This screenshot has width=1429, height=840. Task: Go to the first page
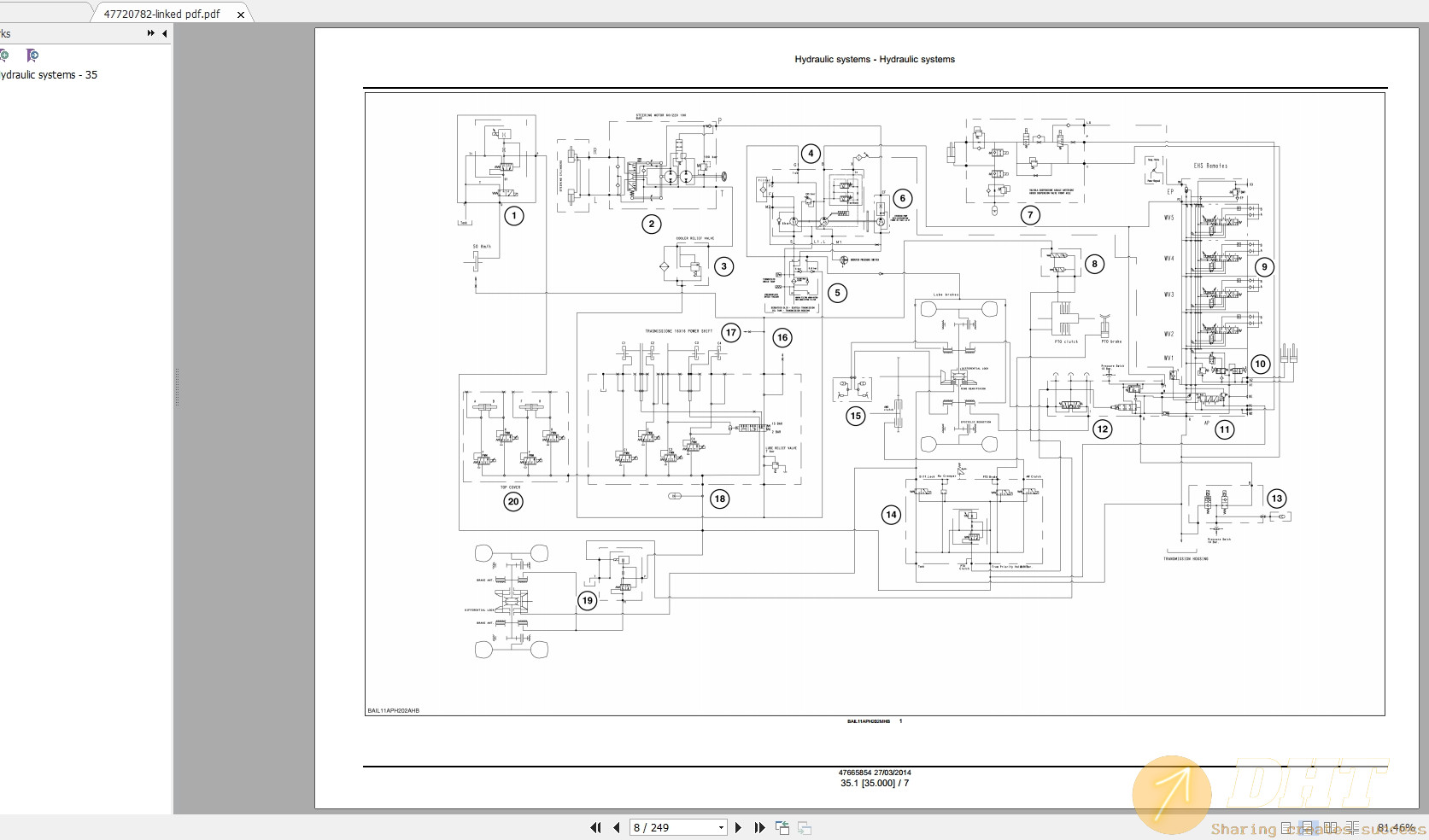click(x=595, y=827)
